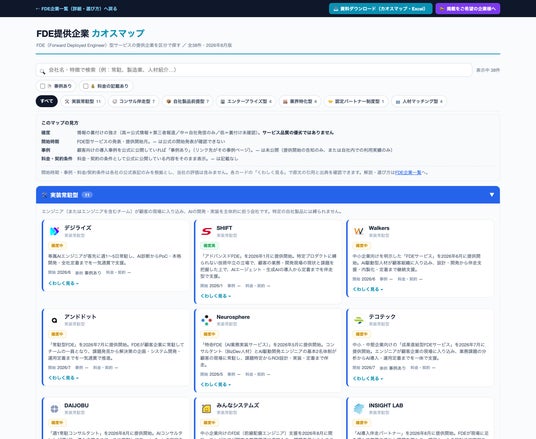This screenshot has width=536, height=439.
Task: Click the 資料ダウンロード button
Action: 380,9
